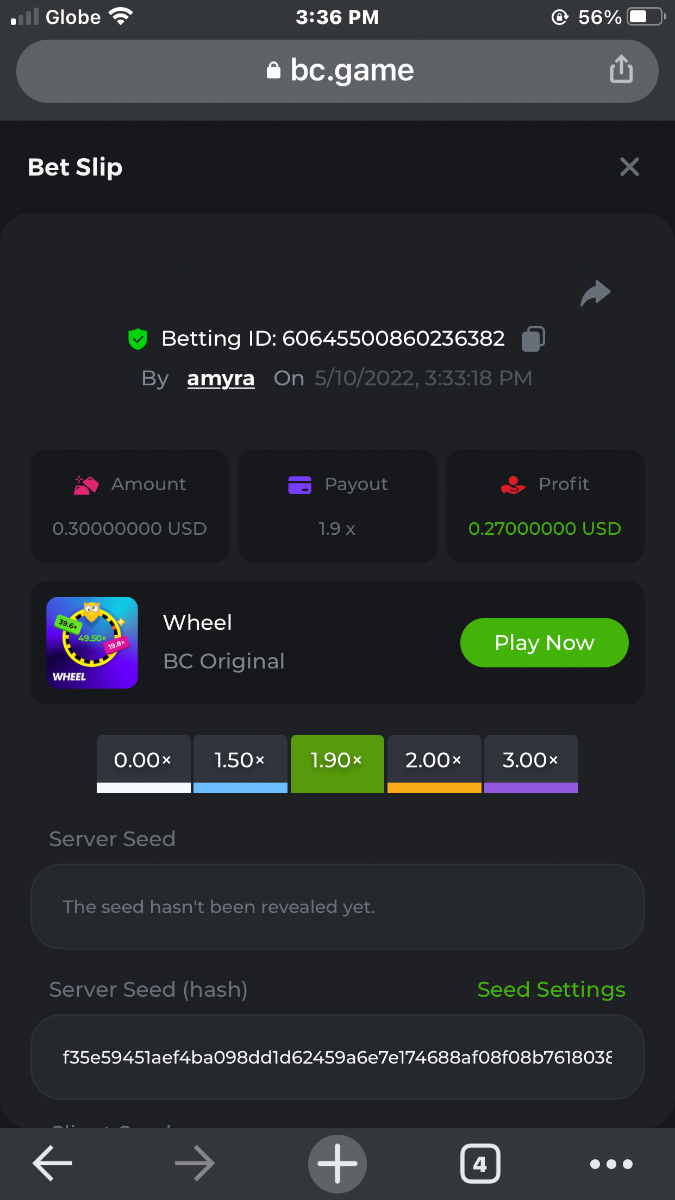
Task: Open the browser more options menu
Action: 611,1164
